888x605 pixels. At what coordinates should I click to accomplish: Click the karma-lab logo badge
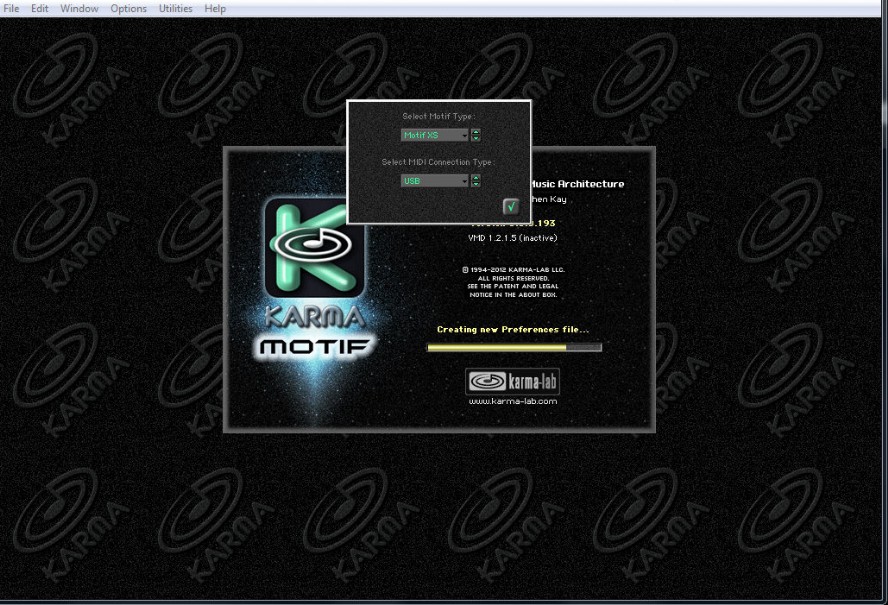coord(513,382)
